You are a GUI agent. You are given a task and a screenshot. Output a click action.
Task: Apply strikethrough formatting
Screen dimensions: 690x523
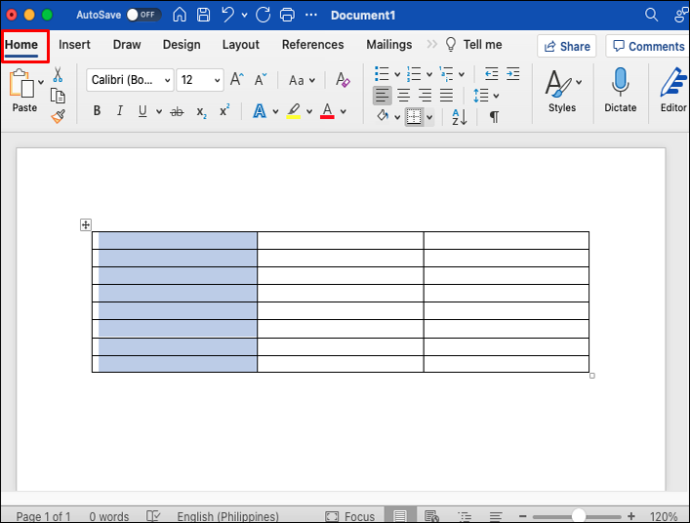tap(177, 112)
